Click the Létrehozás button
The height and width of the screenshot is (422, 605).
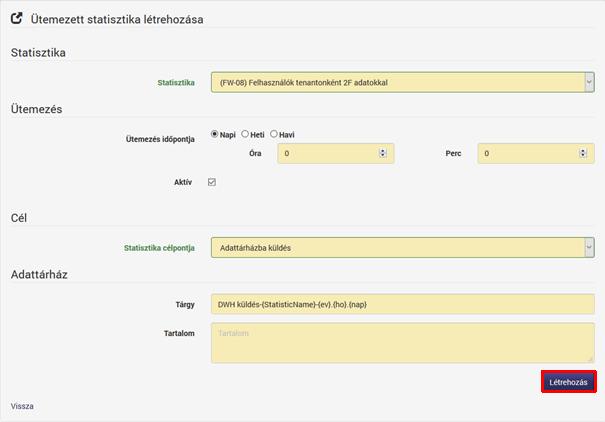(x=569, y=382)
